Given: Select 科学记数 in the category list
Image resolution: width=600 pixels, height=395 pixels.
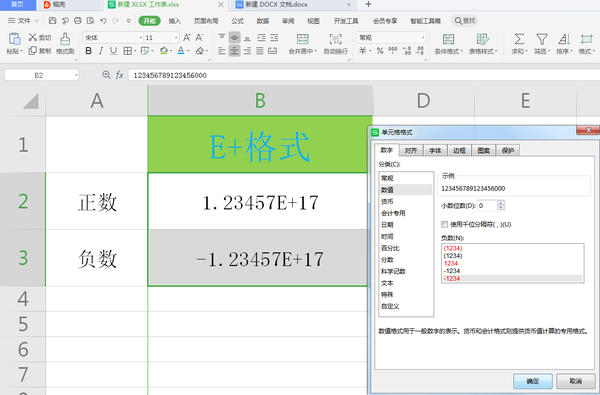Looking at the screenshot, I should (x=393, y=271).
